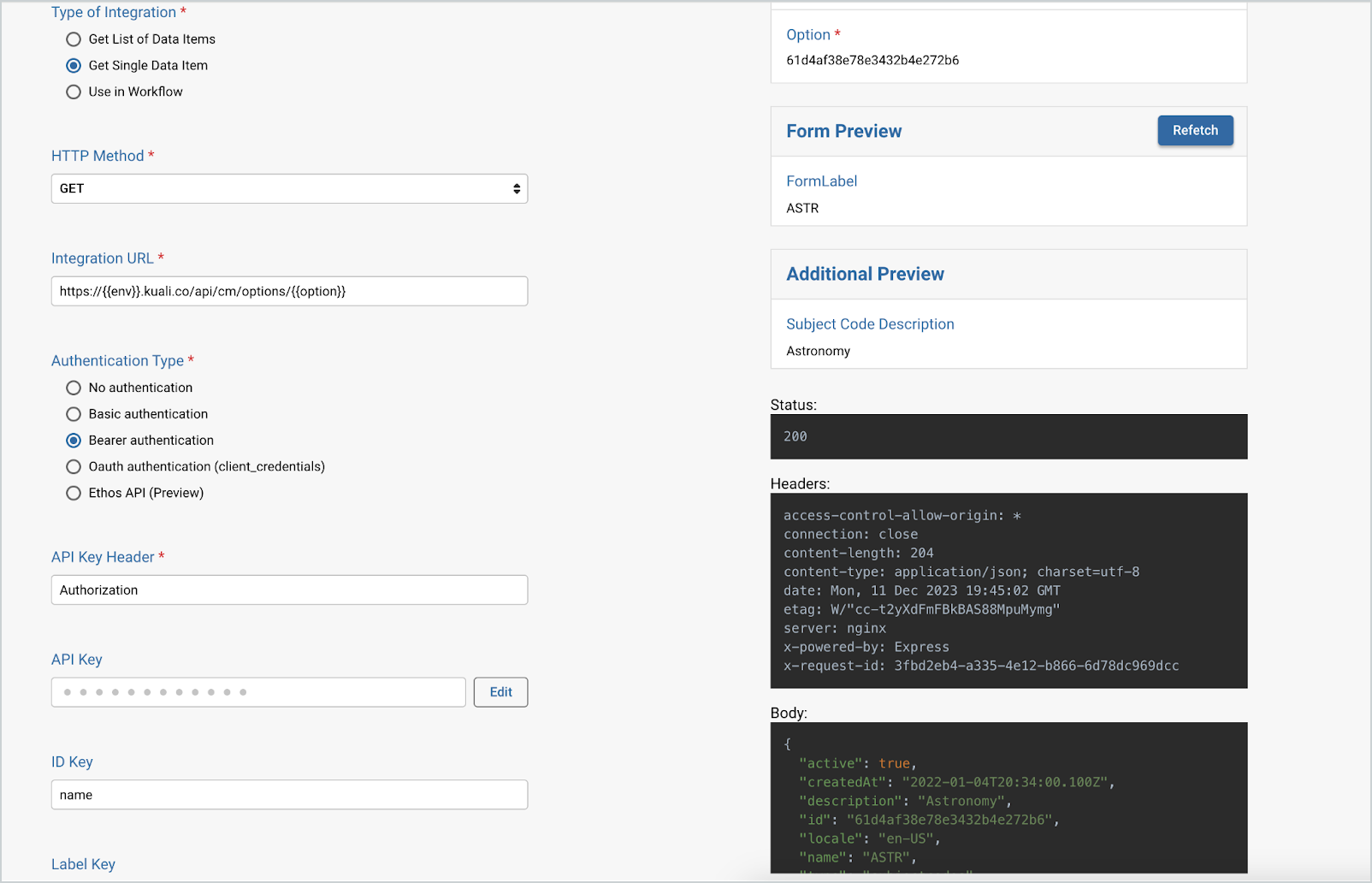Click the masked API Key field
Screen dimensions: 1372x883
[257, 691]
